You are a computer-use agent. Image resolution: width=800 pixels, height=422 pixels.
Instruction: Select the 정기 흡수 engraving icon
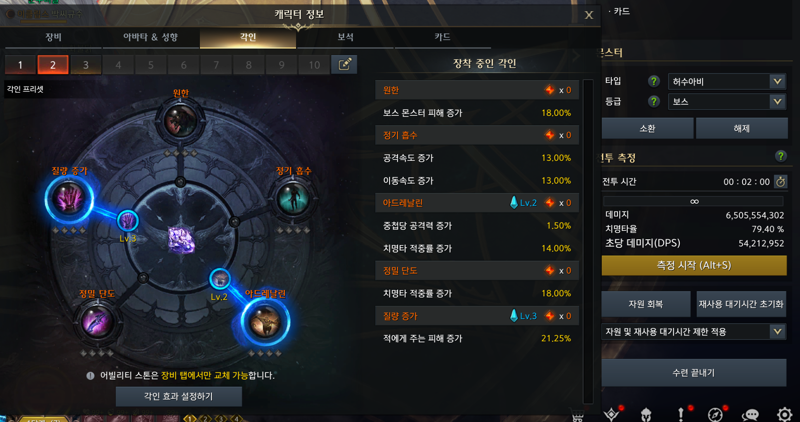coord(293,198)
